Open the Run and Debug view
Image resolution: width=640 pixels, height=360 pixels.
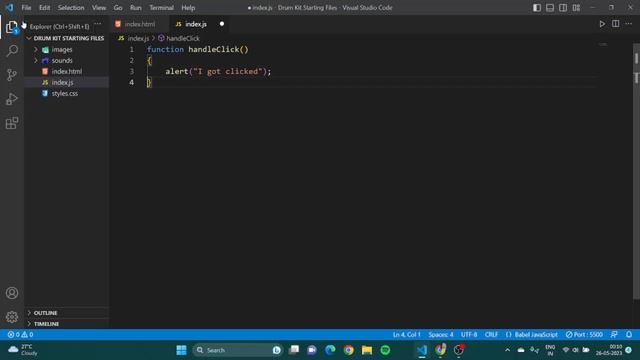click(12, 99)
